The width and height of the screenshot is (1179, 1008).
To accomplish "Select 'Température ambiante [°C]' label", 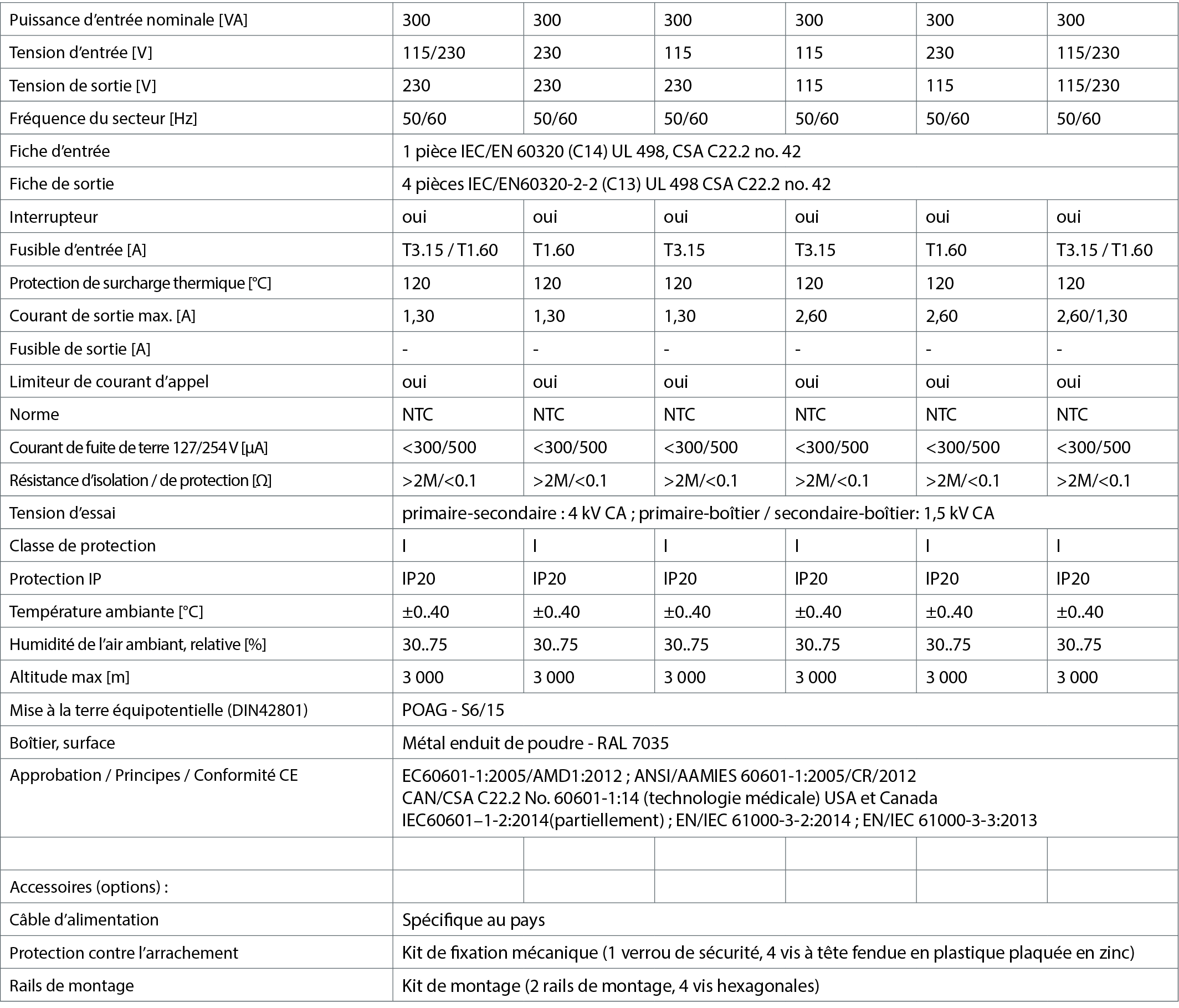I will pos(106,612).
